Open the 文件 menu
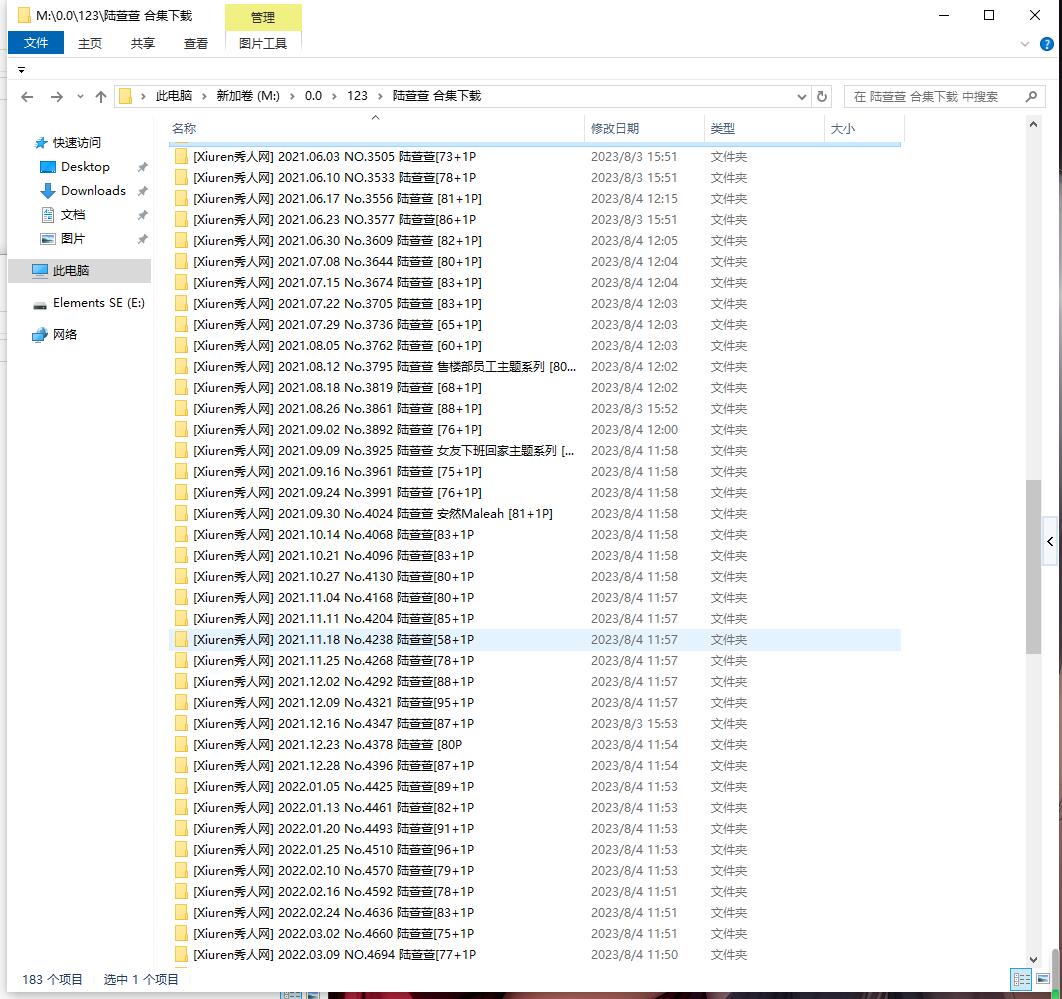Image resolution: width=1062 pixels, height=999 pixels. (36, 43)
